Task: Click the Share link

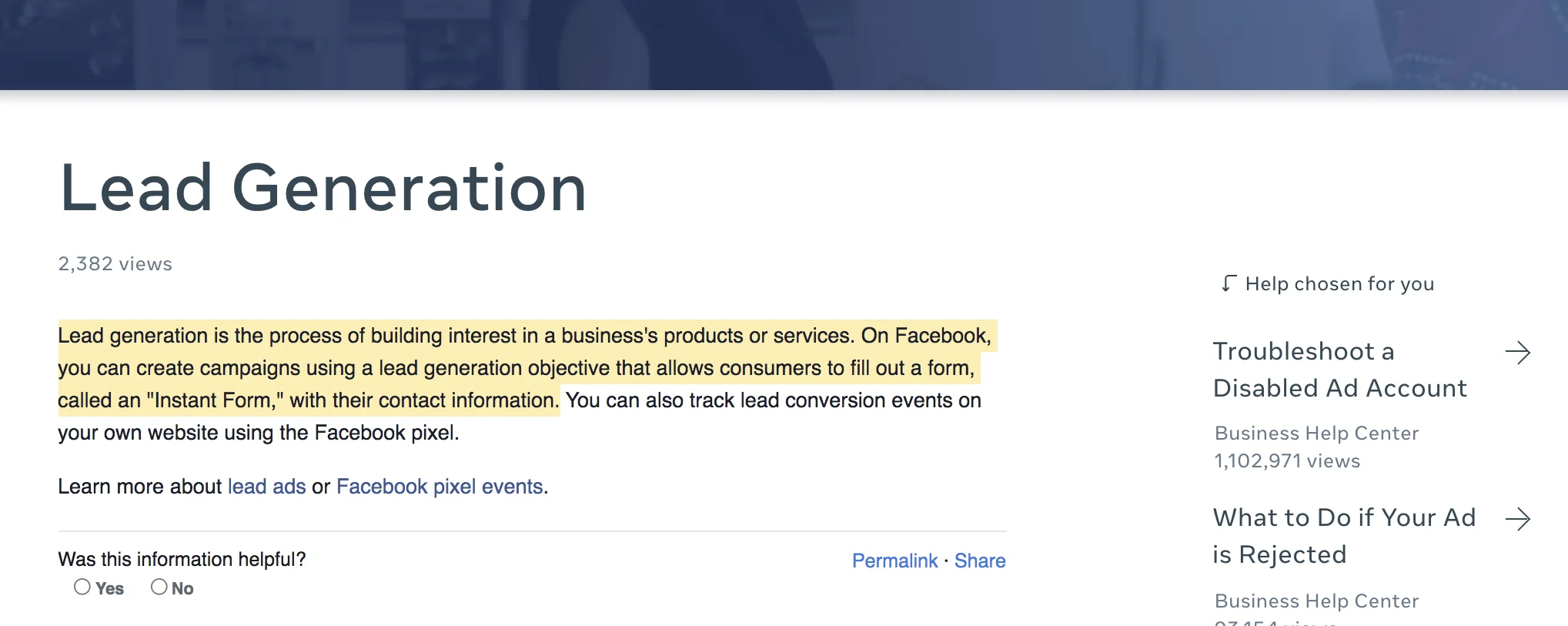Action: [980, 561]
